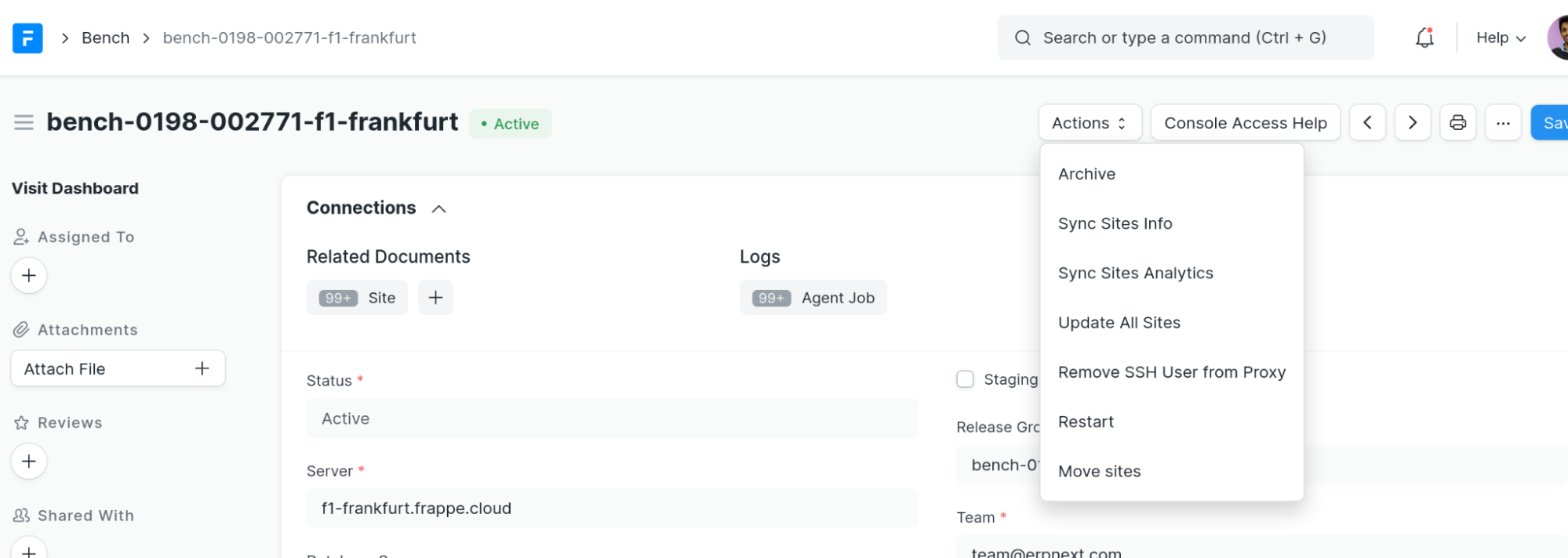Click the Frappe logo home icon
Viewport: 1568px width, 558px height.
[x=27, y=38]
